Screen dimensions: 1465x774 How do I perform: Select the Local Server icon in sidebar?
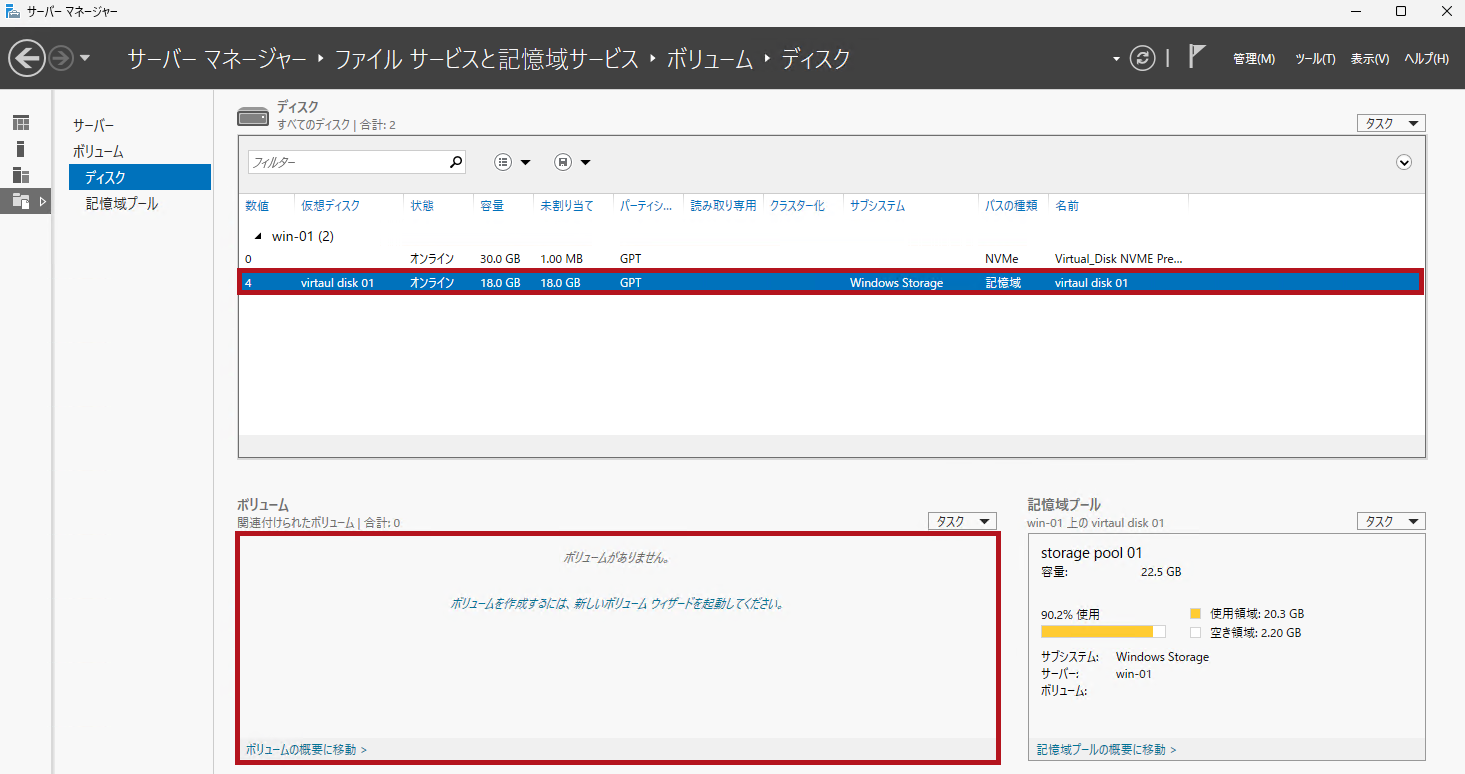click(x=21, y=149)
